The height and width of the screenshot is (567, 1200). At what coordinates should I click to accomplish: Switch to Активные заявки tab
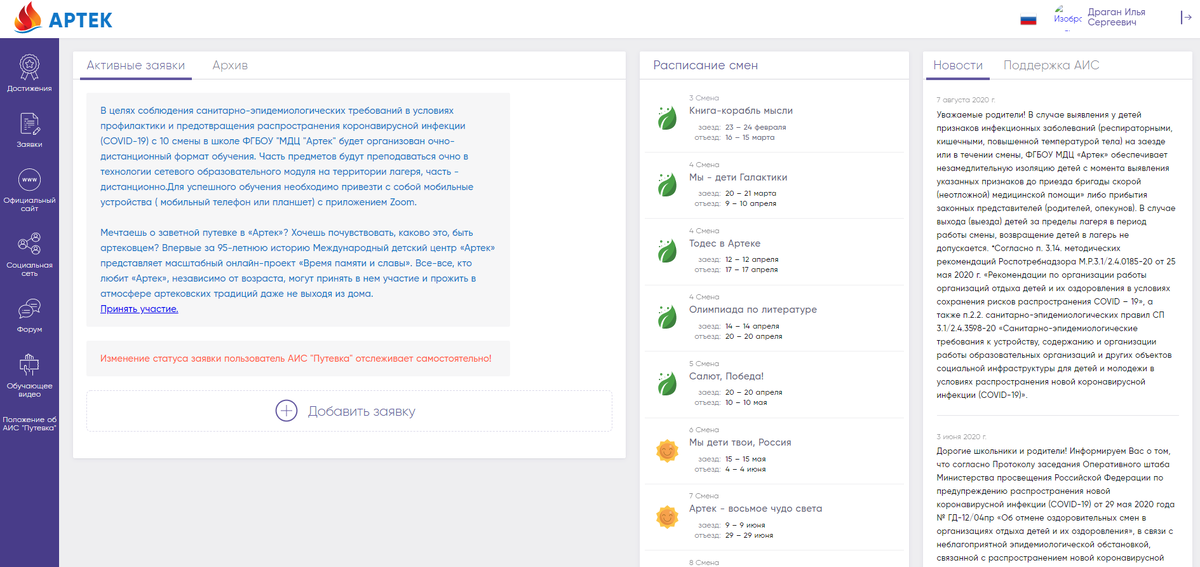pos(136,65)
